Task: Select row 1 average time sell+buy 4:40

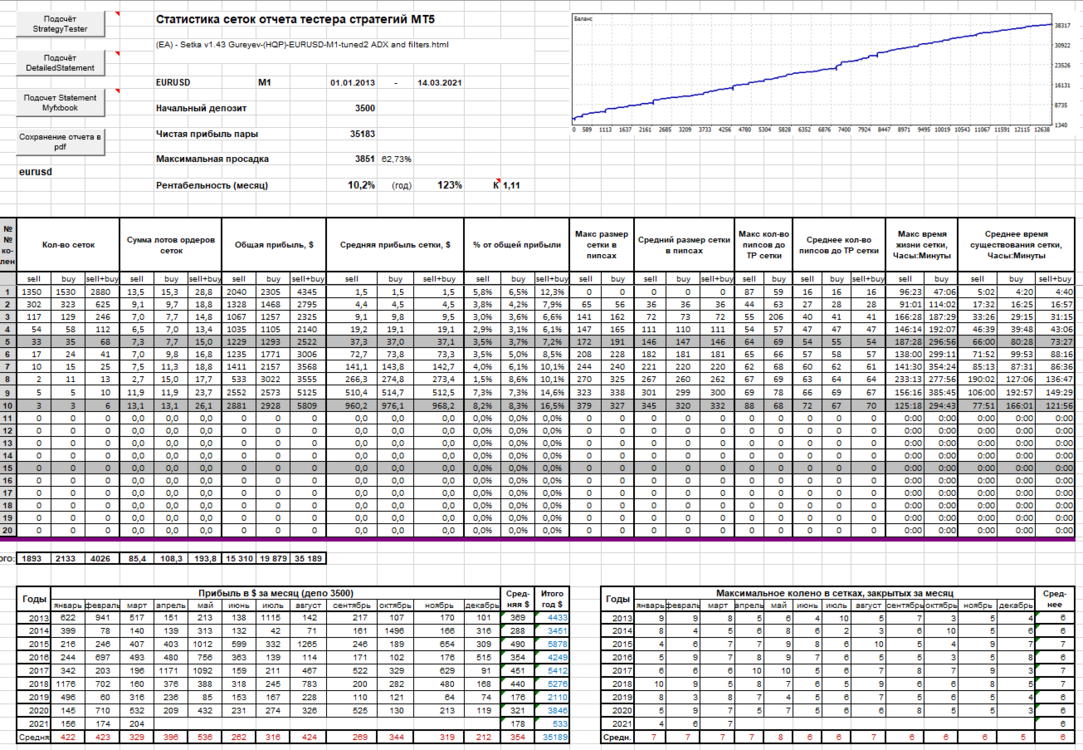Action: [1055, 292]
